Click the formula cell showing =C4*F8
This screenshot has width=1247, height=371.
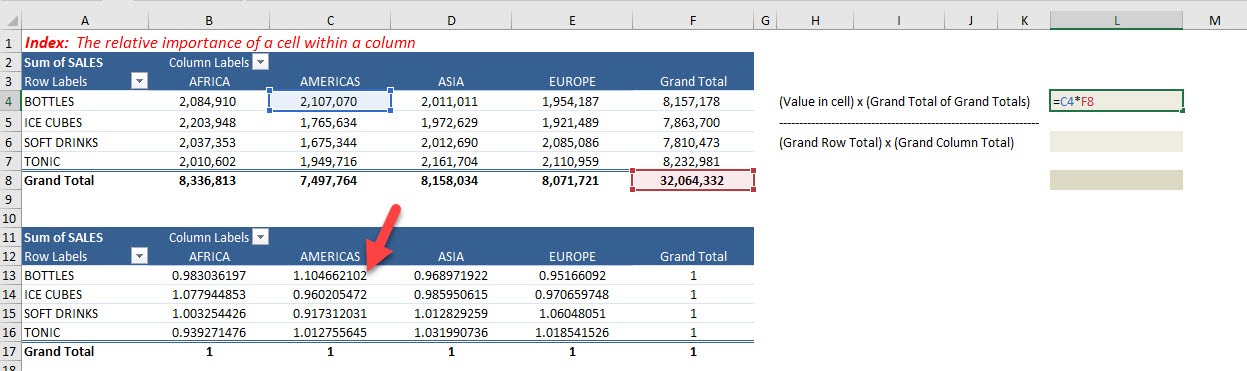(x=1116, y=101)
